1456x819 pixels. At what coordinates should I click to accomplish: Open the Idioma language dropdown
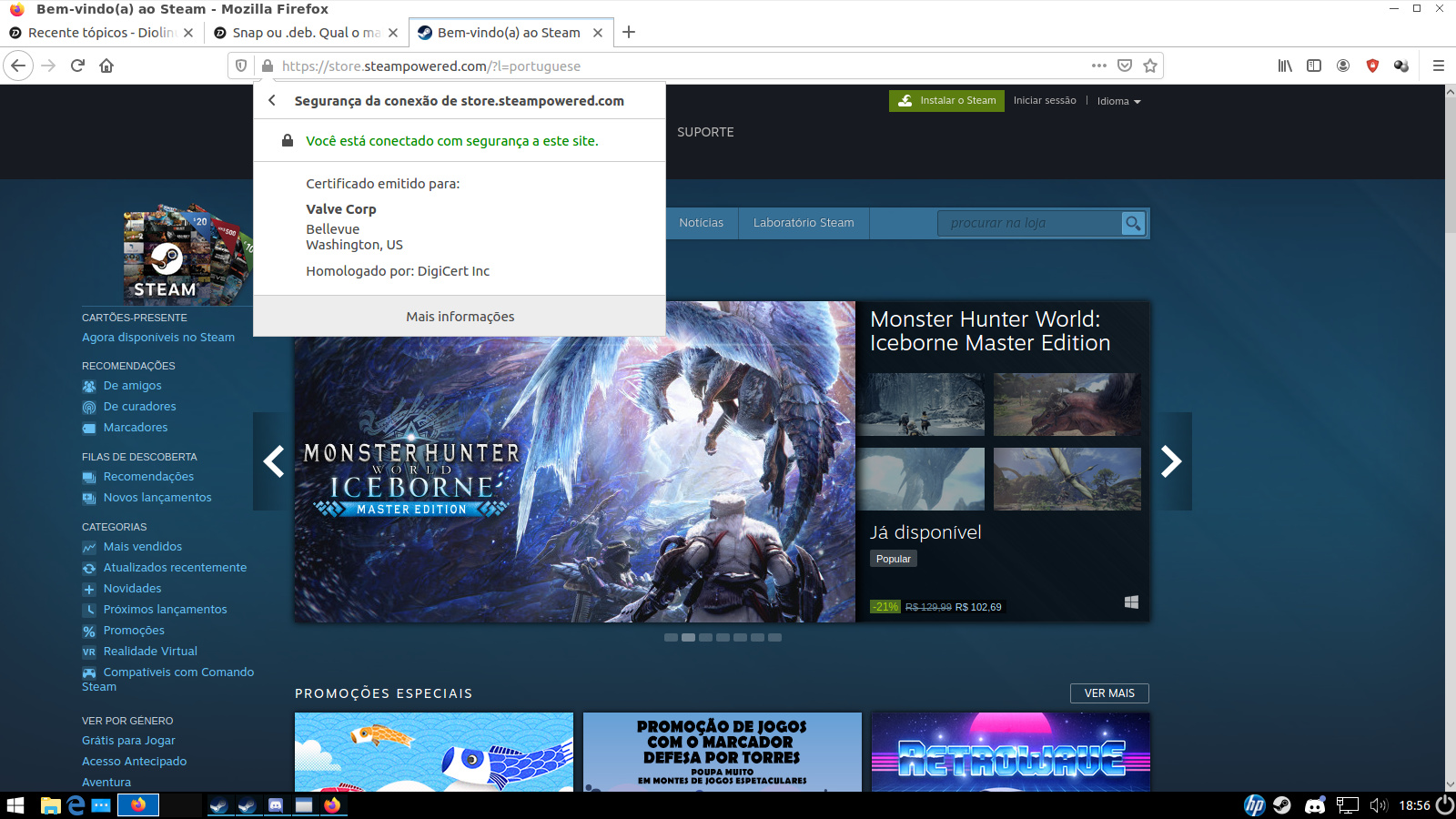coord(1118,101)
